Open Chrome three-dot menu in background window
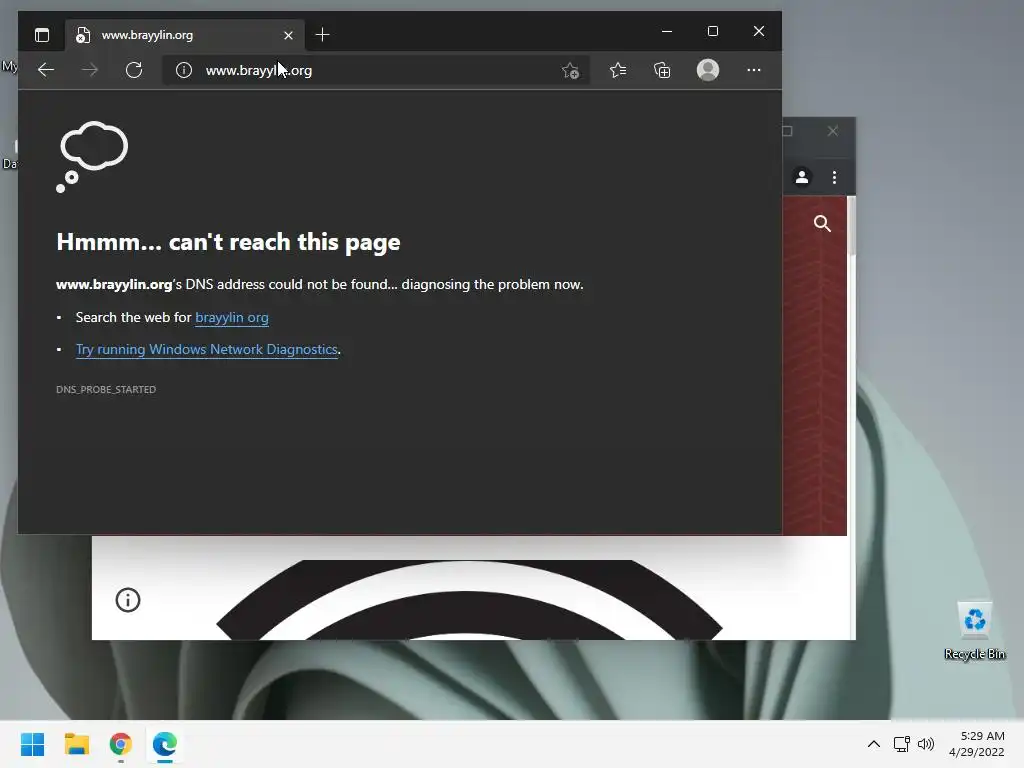The image size is (1024, 768). pyautogui.click(x=834, y=177)
